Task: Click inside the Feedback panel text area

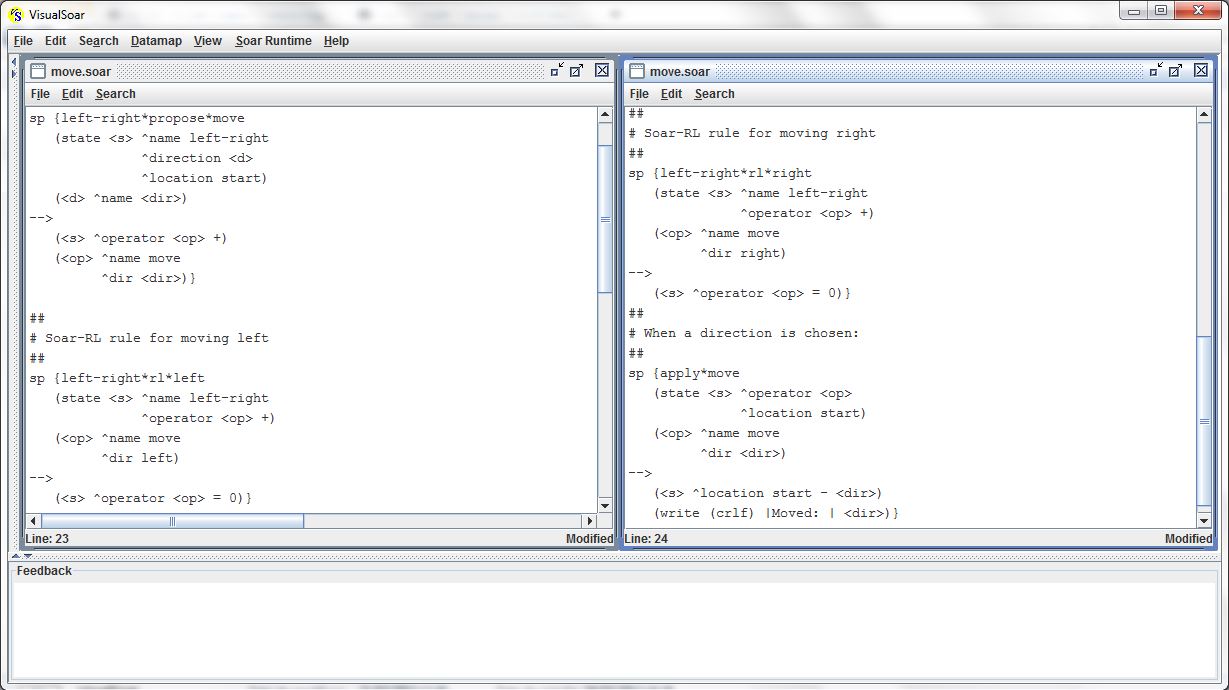Action: coord(600,630)
